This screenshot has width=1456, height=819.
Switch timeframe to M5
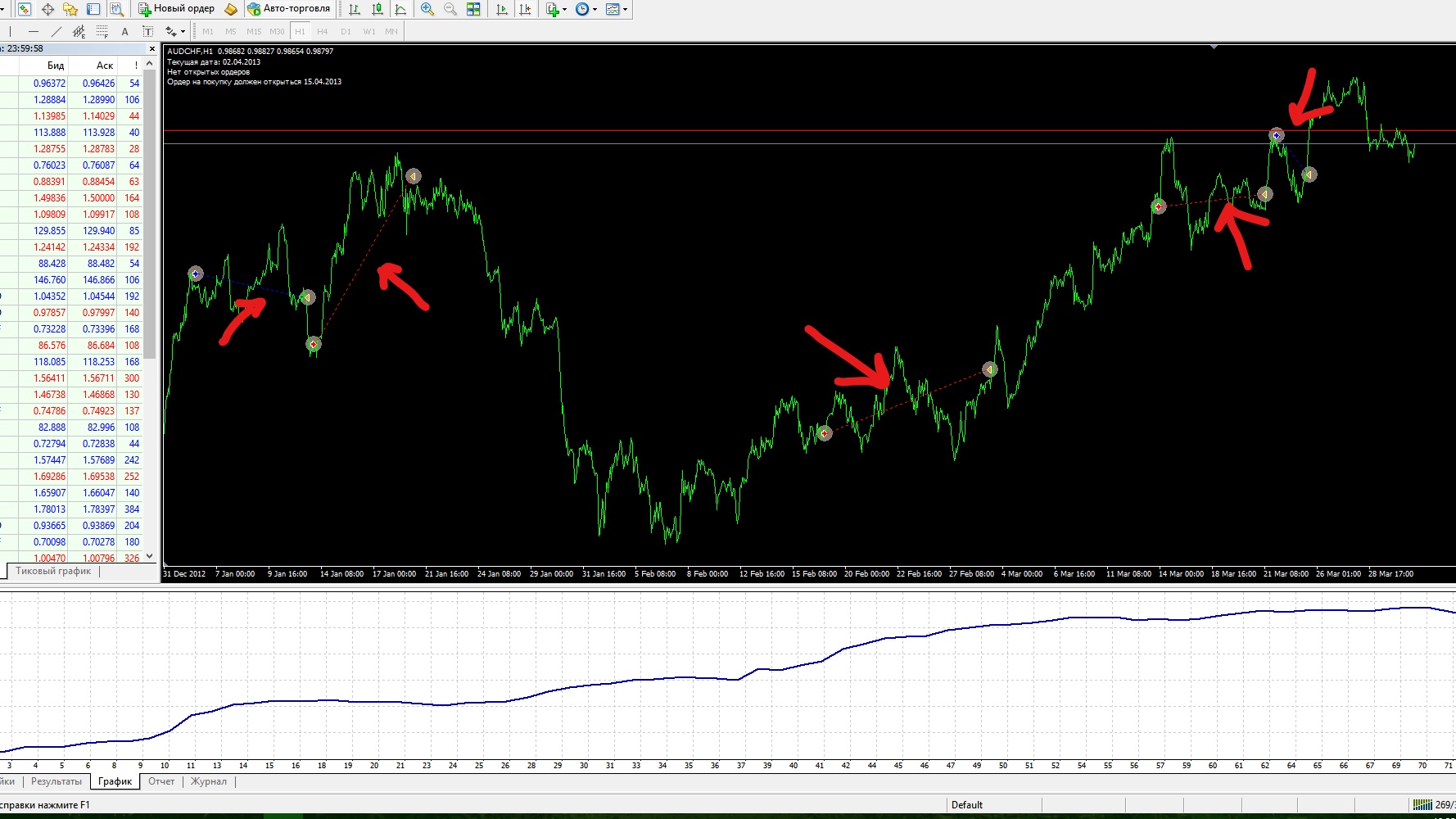click(x=231, y=32)
